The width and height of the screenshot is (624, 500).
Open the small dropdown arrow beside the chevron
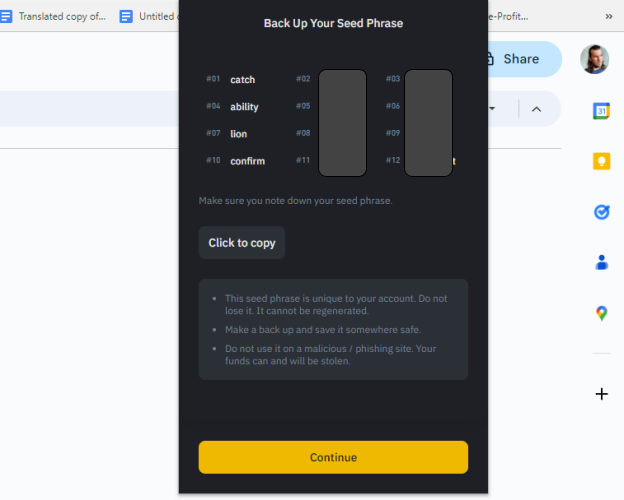tap(492, 109)
